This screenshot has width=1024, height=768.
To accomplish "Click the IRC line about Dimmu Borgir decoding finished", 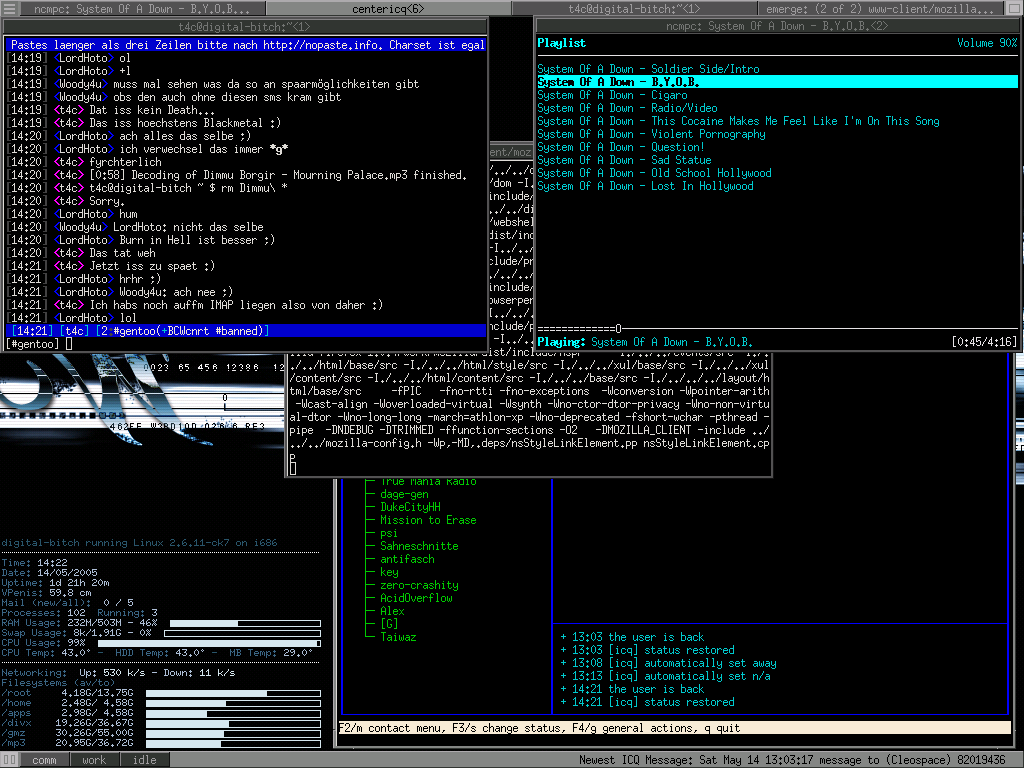I will (237, 175).
